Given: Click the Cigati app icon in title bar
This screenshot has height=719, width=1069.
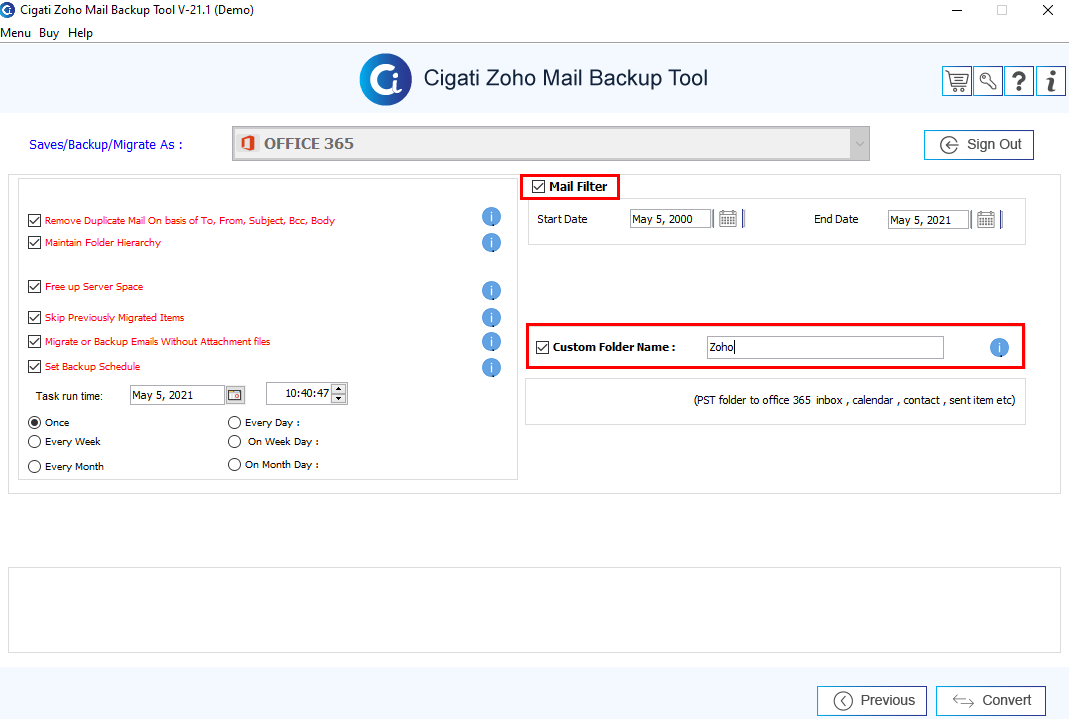Looking at the screenshot, I should tap(7, 10).
